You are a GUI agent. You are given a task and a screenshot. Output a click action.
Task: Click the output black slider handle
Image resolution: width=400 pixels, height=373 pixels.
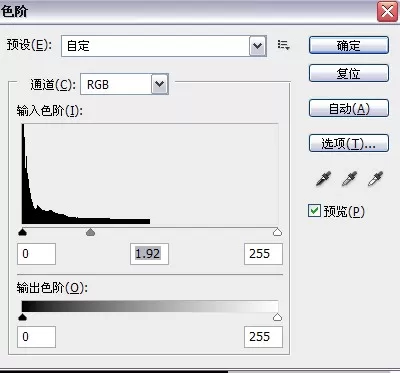pos(22,317)
